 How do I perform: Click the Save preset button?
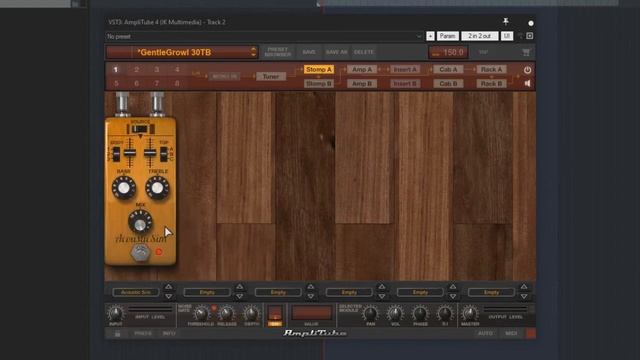click(309, 52)
